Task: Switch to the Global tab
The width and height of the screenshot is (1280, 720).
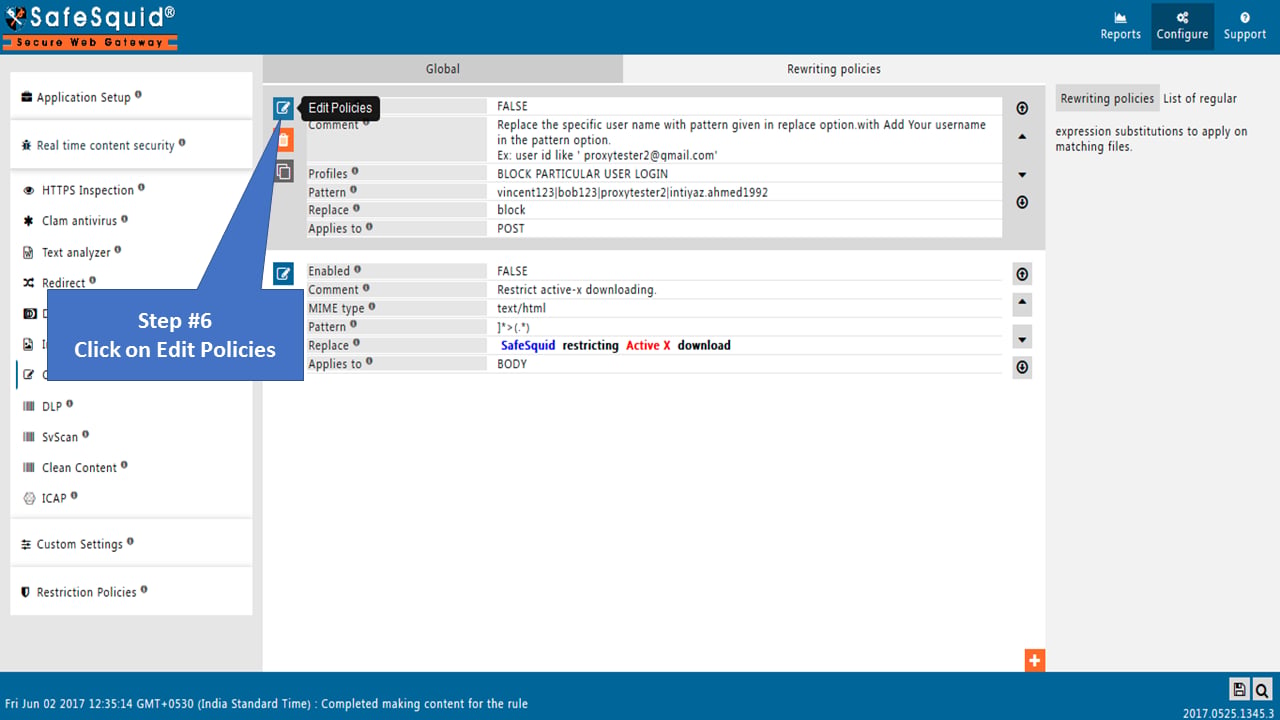Action: (443, 69)
